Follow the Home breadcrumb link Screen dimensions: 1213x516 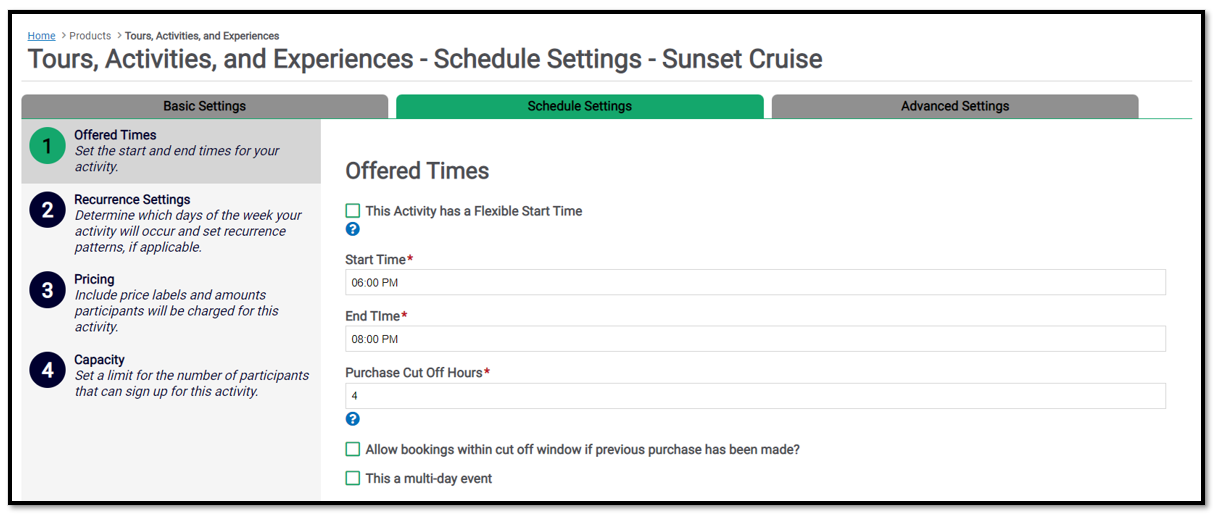41,36
